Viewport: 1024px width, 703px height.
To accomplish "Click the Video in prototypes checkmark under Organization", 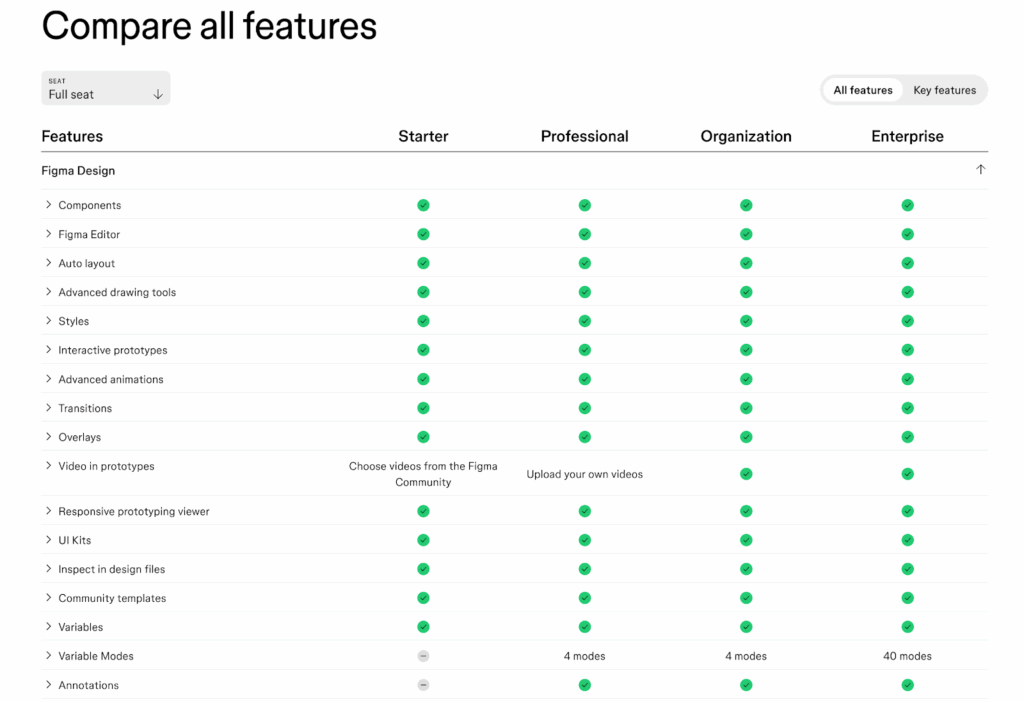I will coord(746,474).
